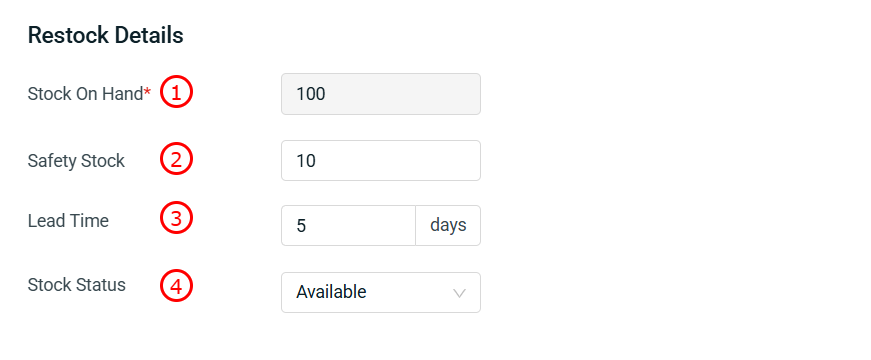Click the Restock Details heading

106,36
